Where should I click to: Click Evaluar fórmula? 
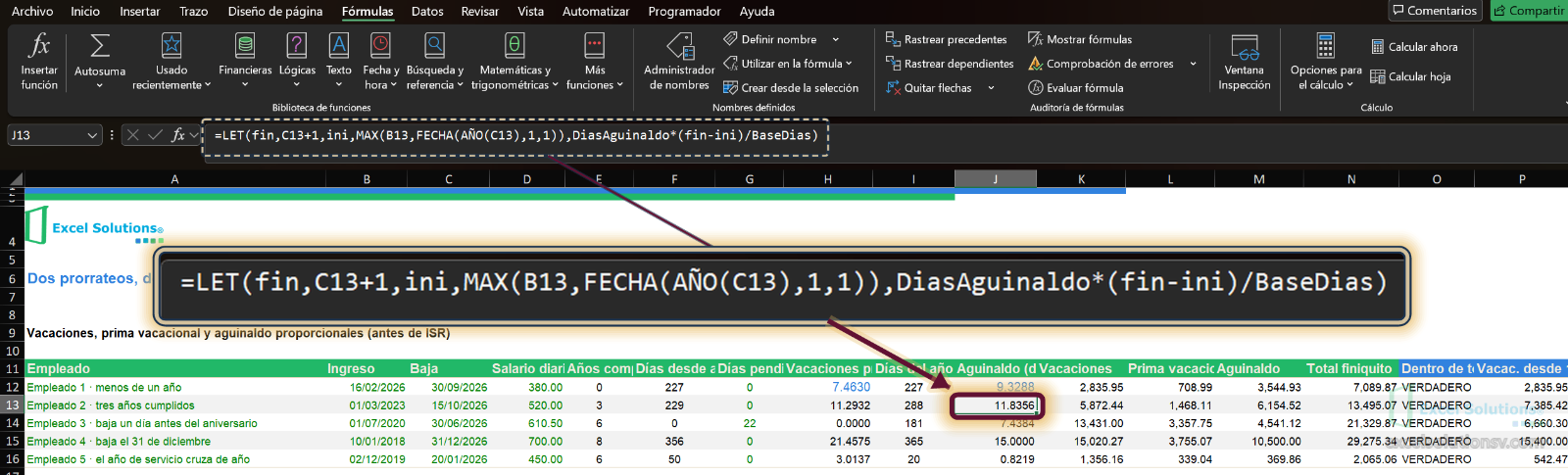[1076, 87]
